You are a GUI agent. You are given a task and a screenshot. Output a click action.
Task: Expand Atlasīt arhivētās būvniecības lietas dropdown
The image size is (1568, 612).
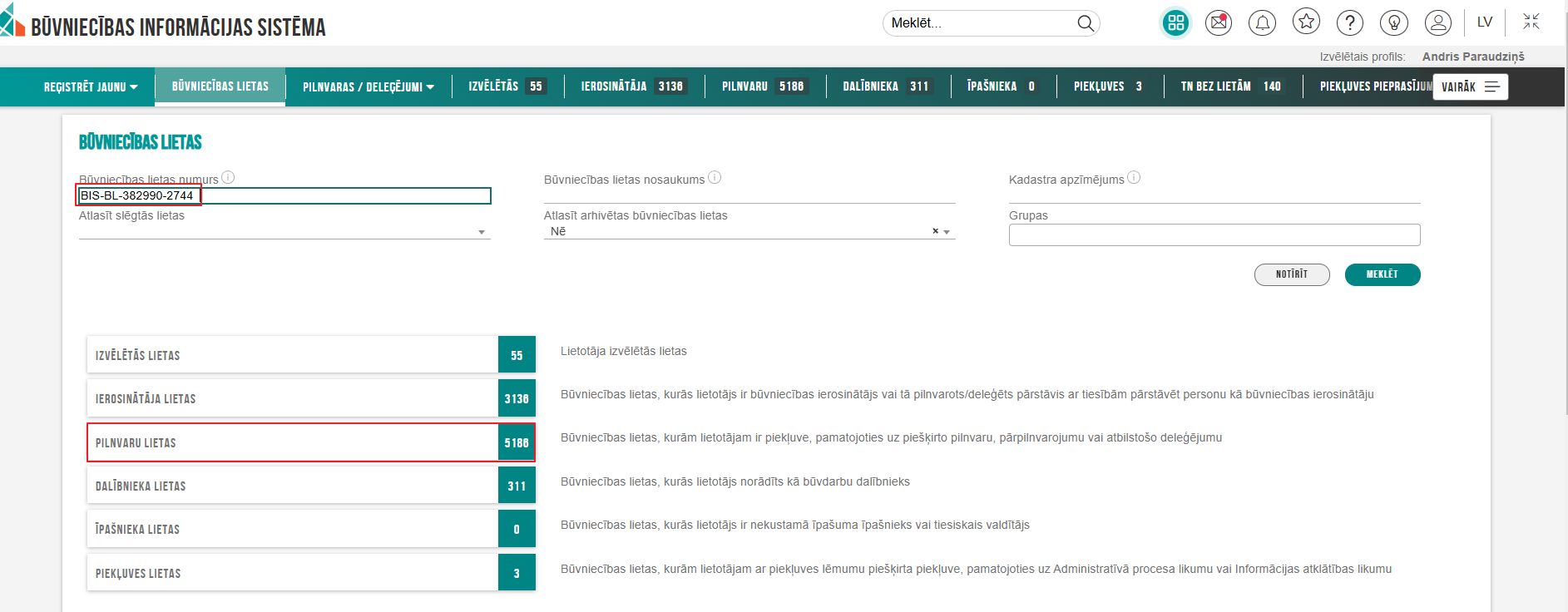click(x=947, y=232)
